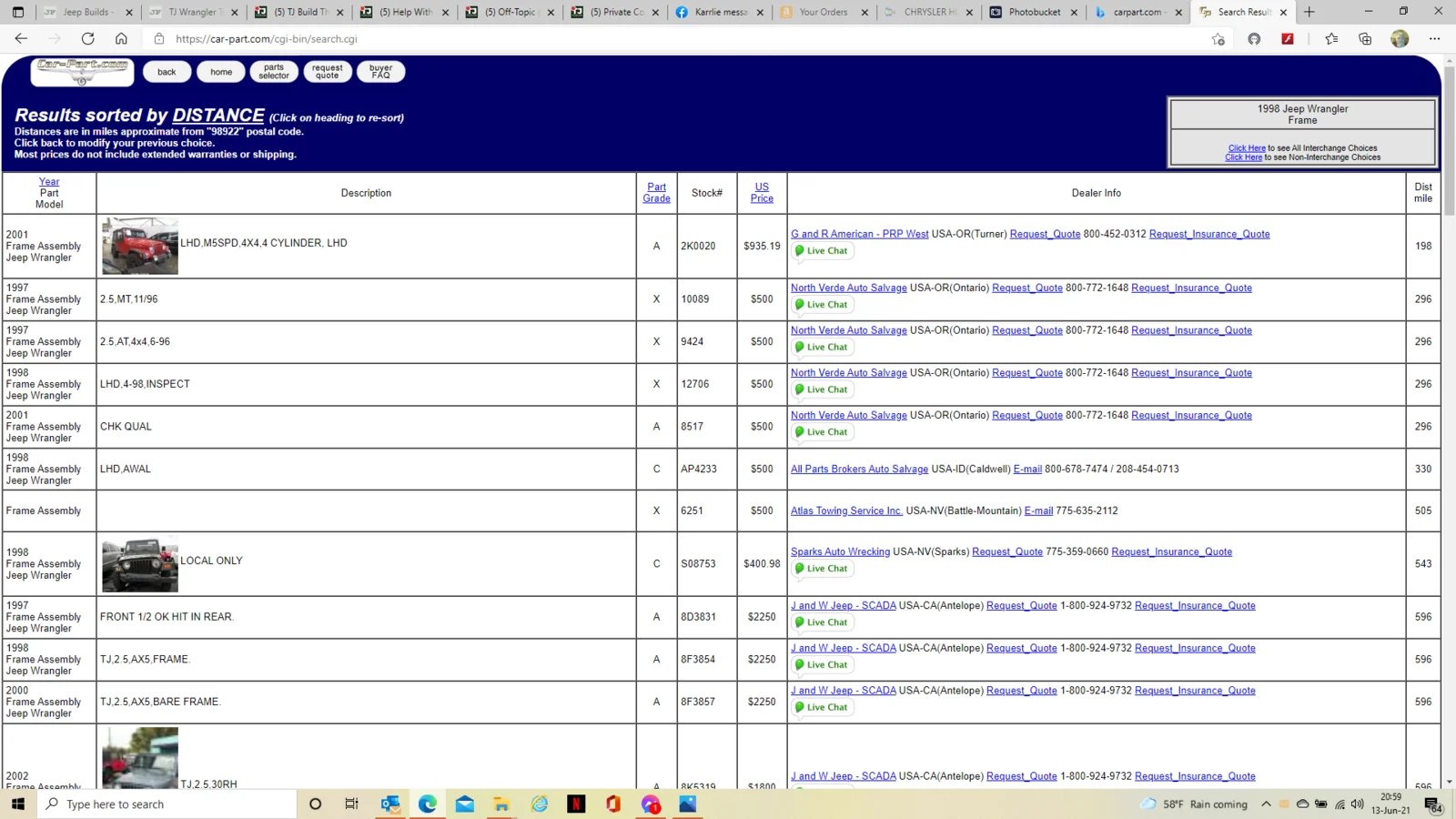
Task: Switch to the Photobucket tab
Action: 1034,12
